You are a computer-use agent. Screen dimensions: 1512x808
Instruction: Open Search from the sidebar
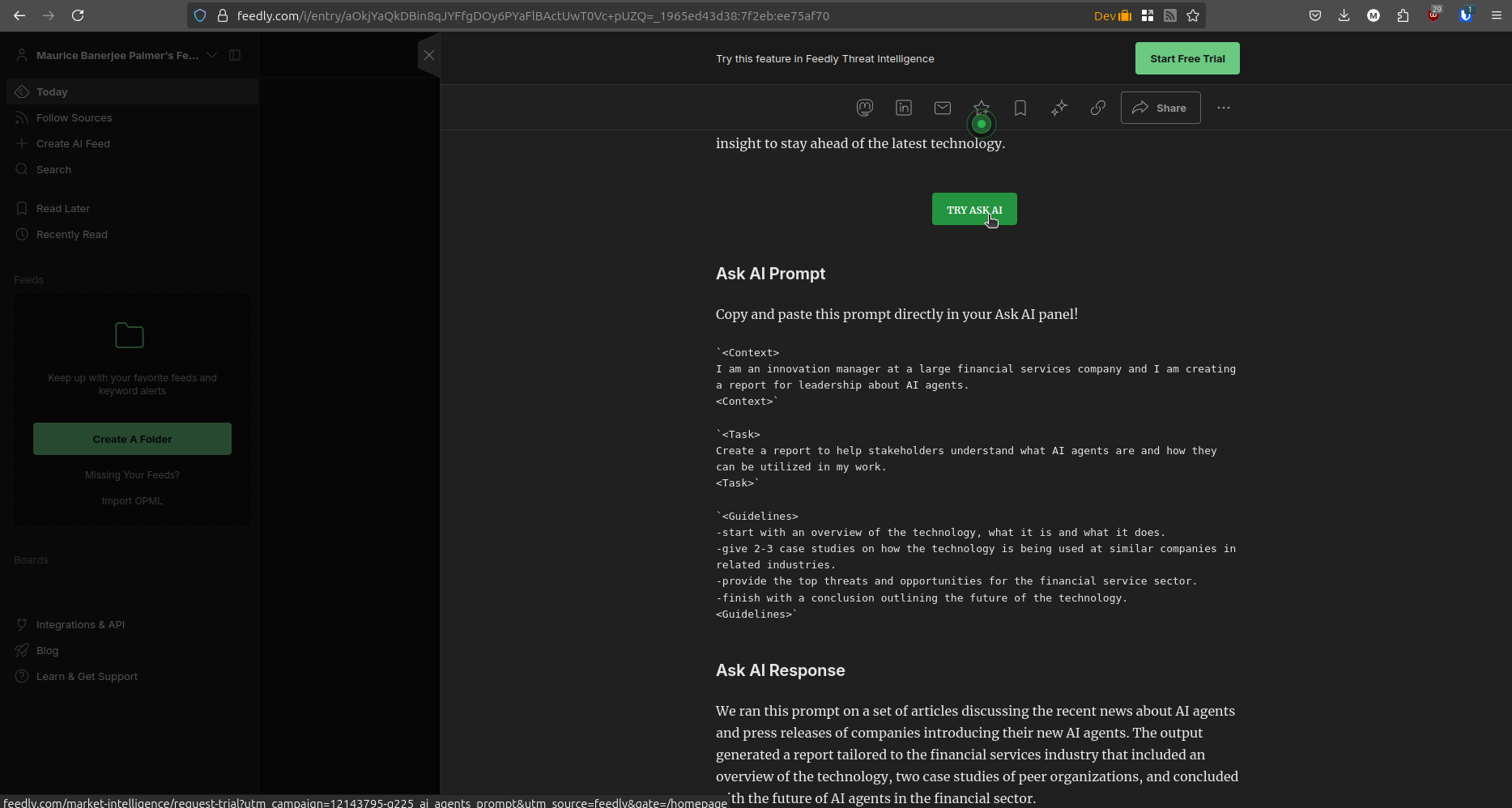click(53, 169)
